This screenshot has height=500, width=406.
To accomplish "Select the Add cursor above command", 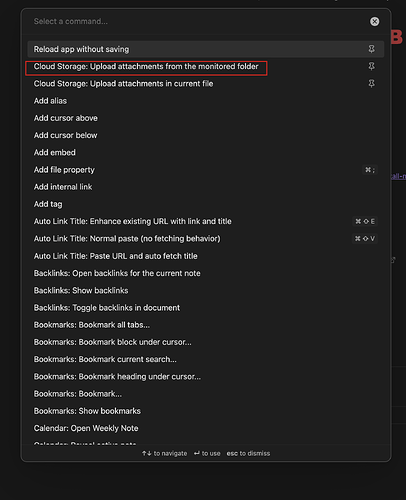I will [x=206, y=118].
